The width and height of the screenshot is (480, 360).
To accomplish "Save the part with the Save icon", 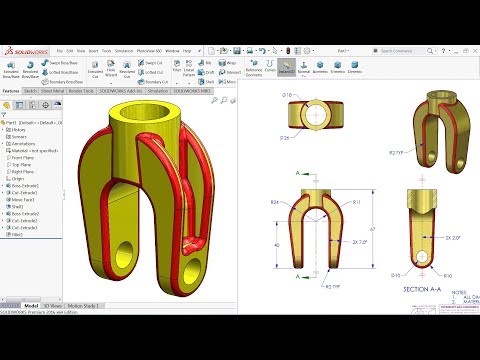I will click(x=237, y=51).
